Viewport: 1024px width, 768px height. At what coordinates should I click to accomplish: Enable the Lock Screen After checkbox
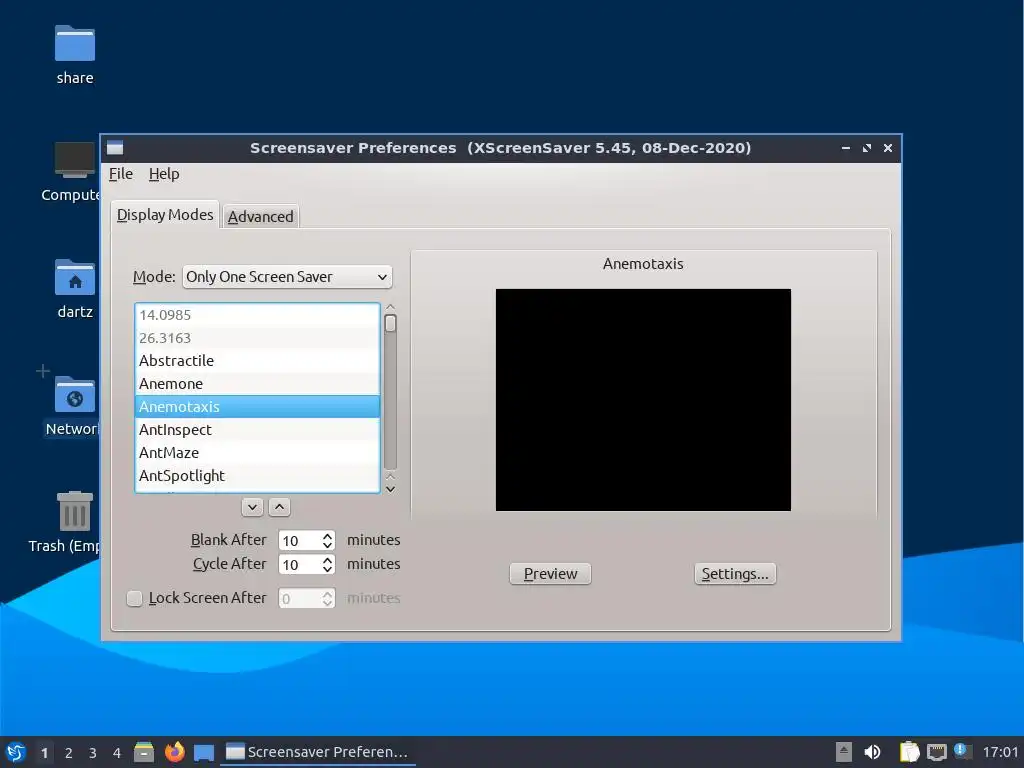point(135,598)
